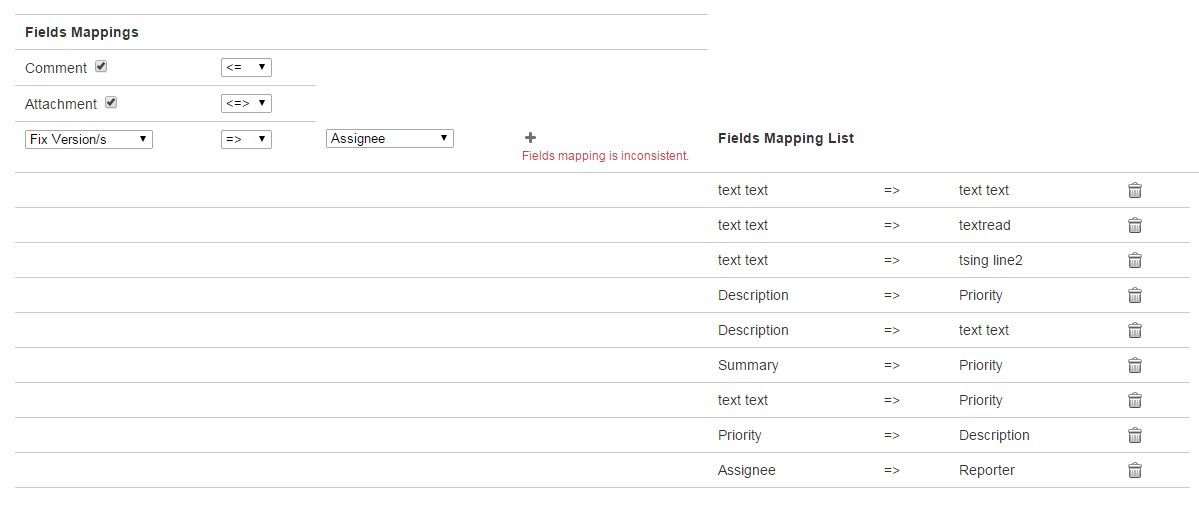Trash the 'text text => Priority' mapping
1199x506 pixels.
click(1135, 400)
